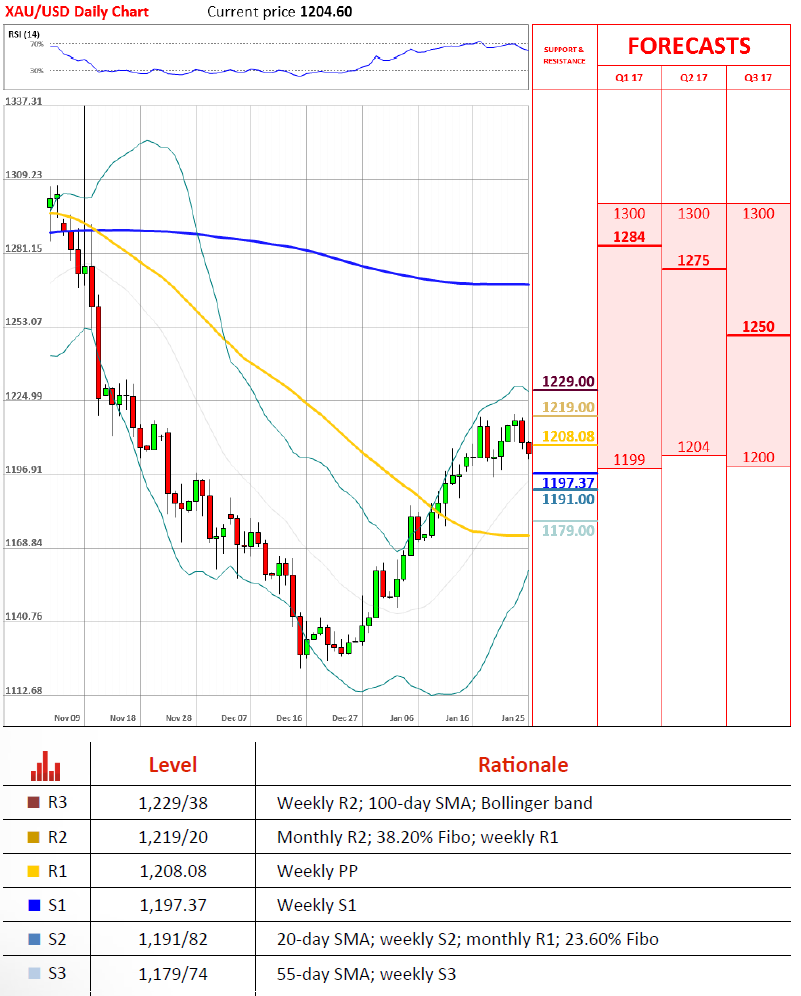Click the 1224.99 price axis label
The image size is (801, 996).
point(24,396)
